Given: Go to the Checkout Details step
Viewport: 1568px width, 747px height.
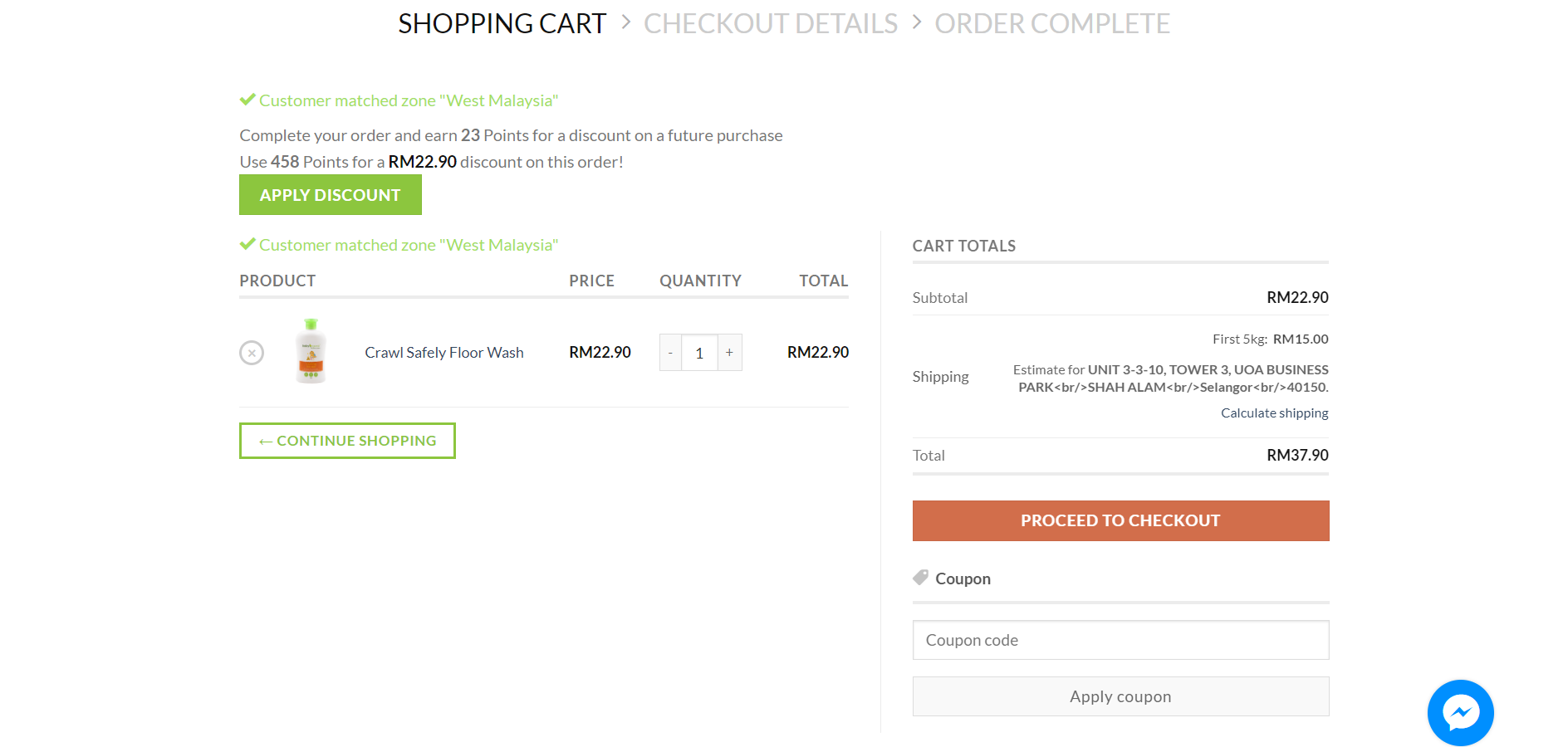Looking at the screenshot, I should click(770, 23).
